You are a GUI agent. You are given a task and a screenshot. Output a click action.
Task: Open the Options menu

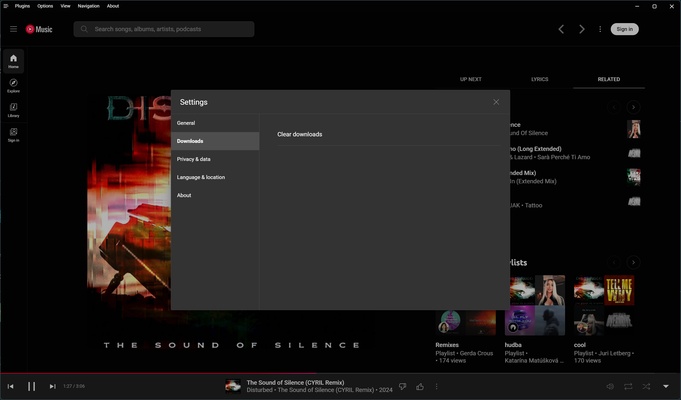45,6
